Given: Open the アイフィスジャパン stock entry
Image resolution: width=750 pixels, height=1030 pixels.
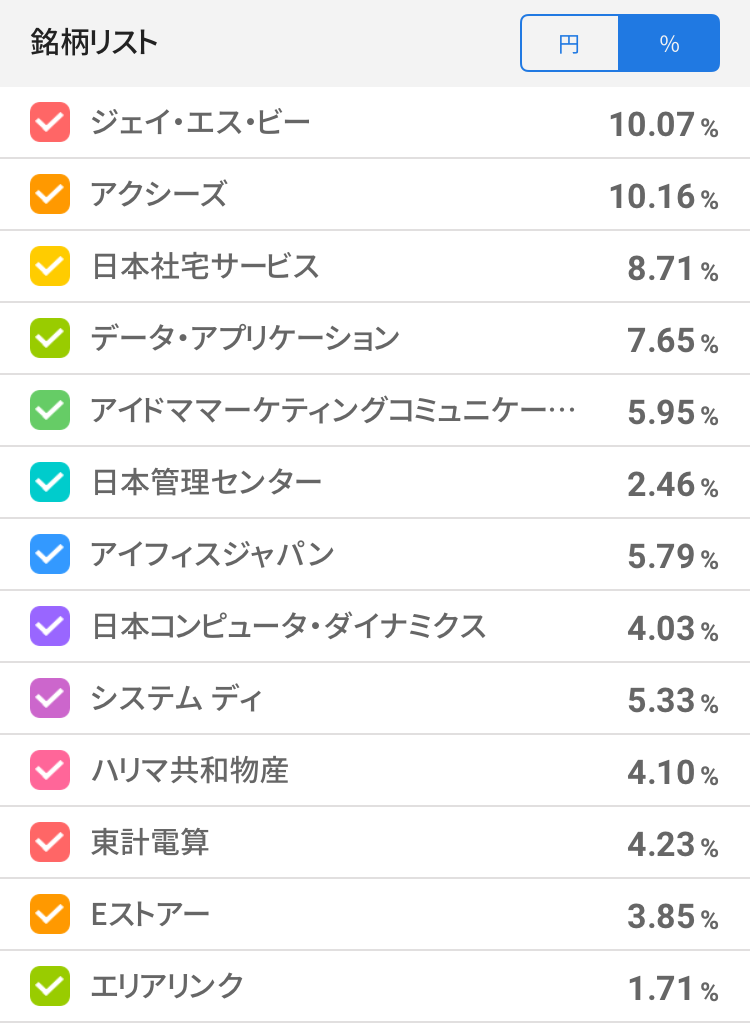Looking at the screenshot, I should tap(212, 554).
